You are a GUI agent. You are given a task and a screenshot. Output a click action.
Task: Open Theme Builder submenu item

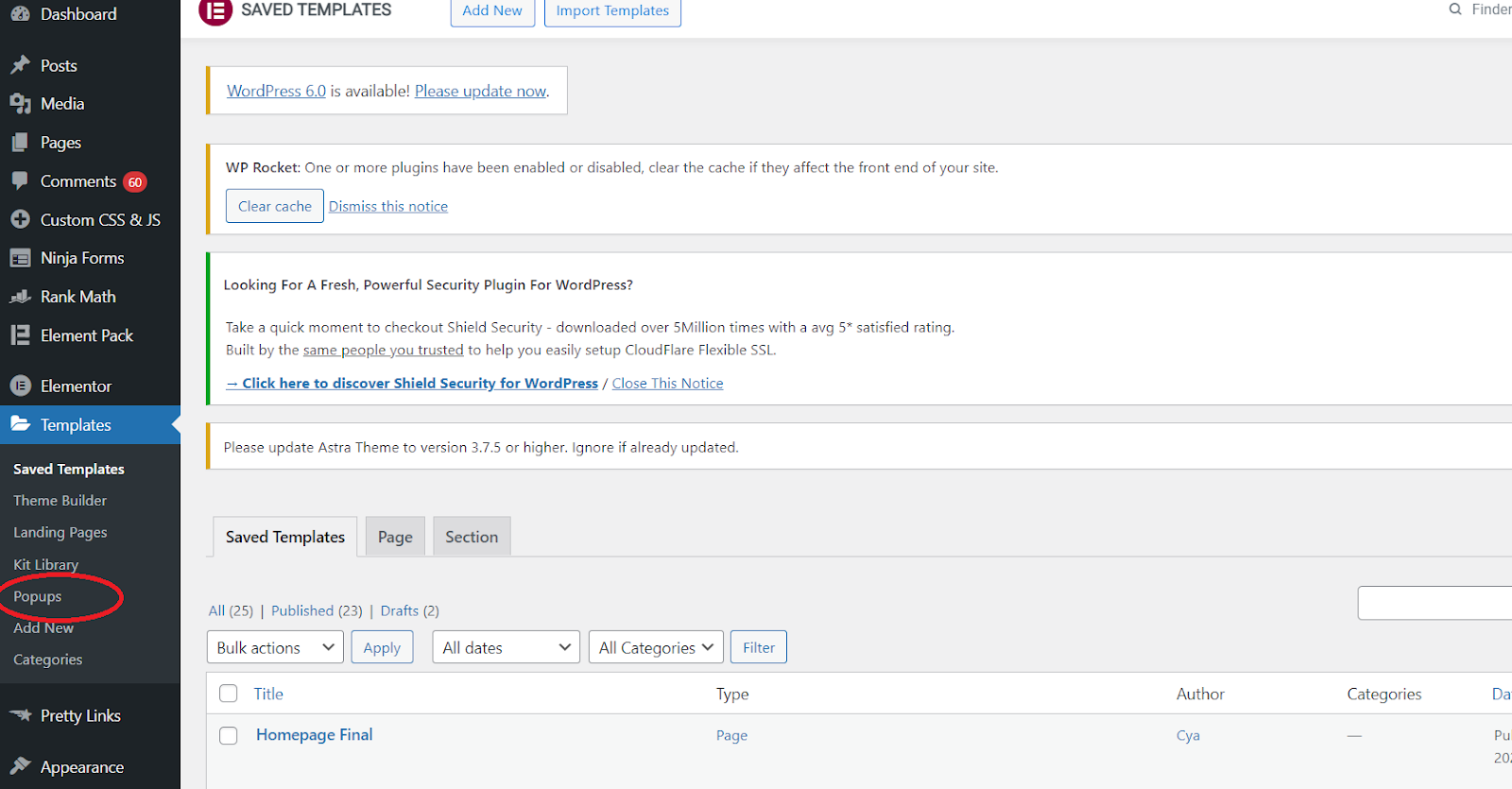(60, 501)
